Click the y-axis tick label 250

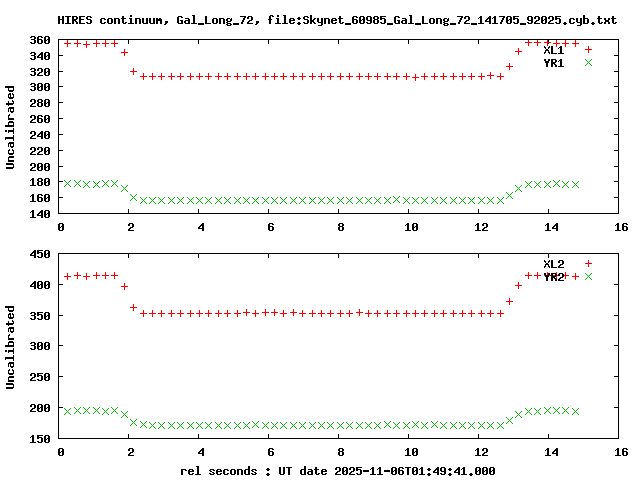pos(40,377)
